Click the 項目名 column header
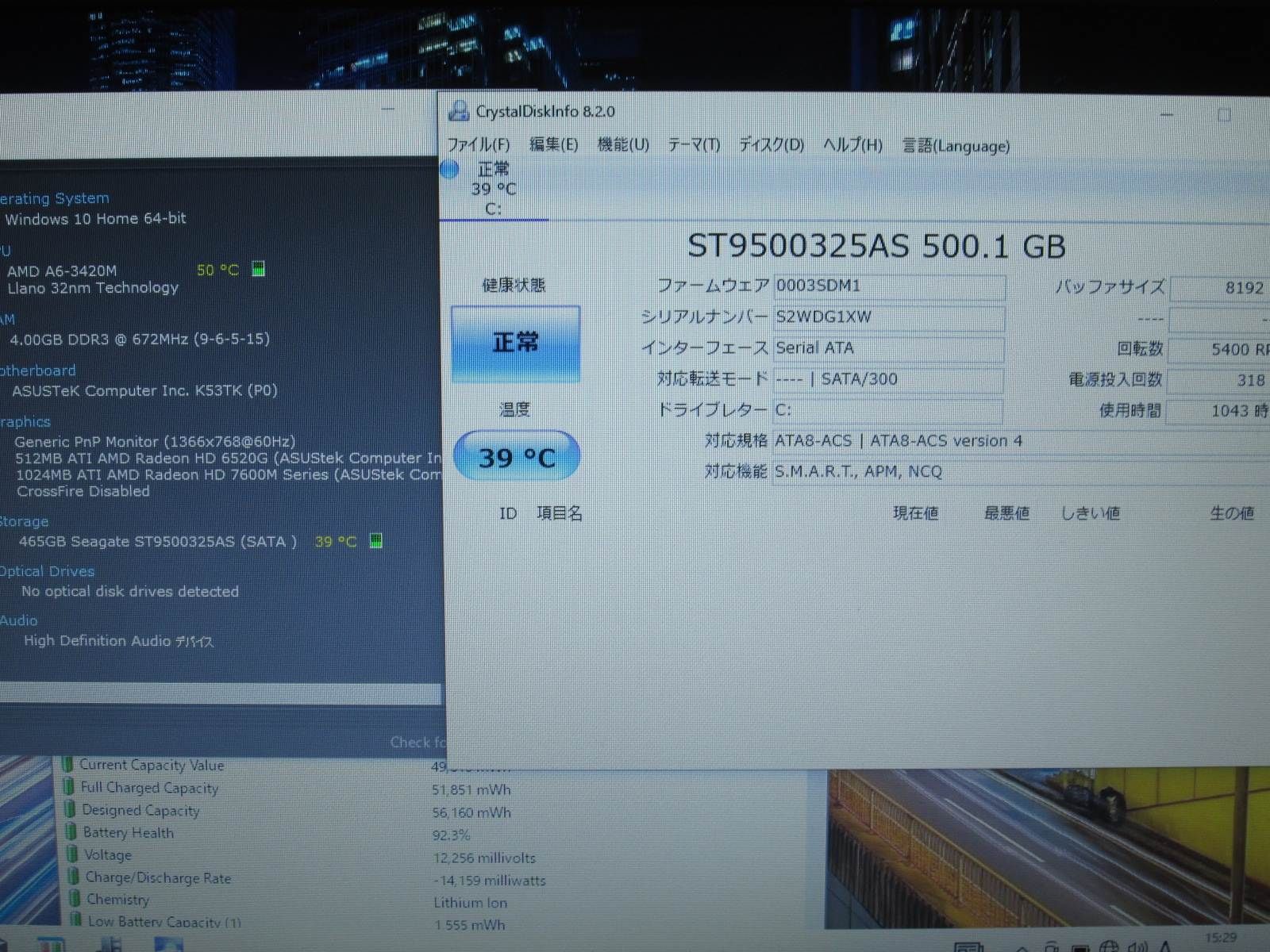Screen dimensions: 1270x952 (x=560, y=513)
